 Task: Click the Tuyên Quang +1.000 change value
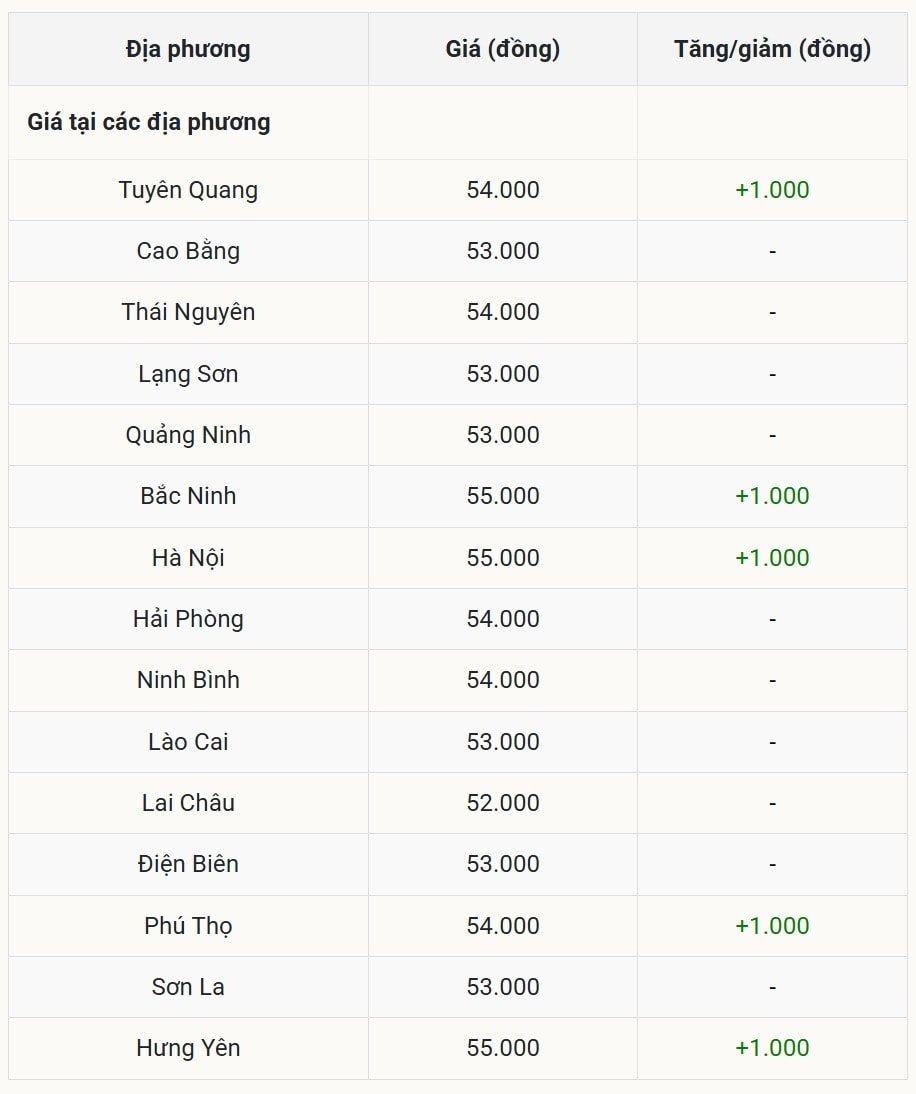point(772,190)
